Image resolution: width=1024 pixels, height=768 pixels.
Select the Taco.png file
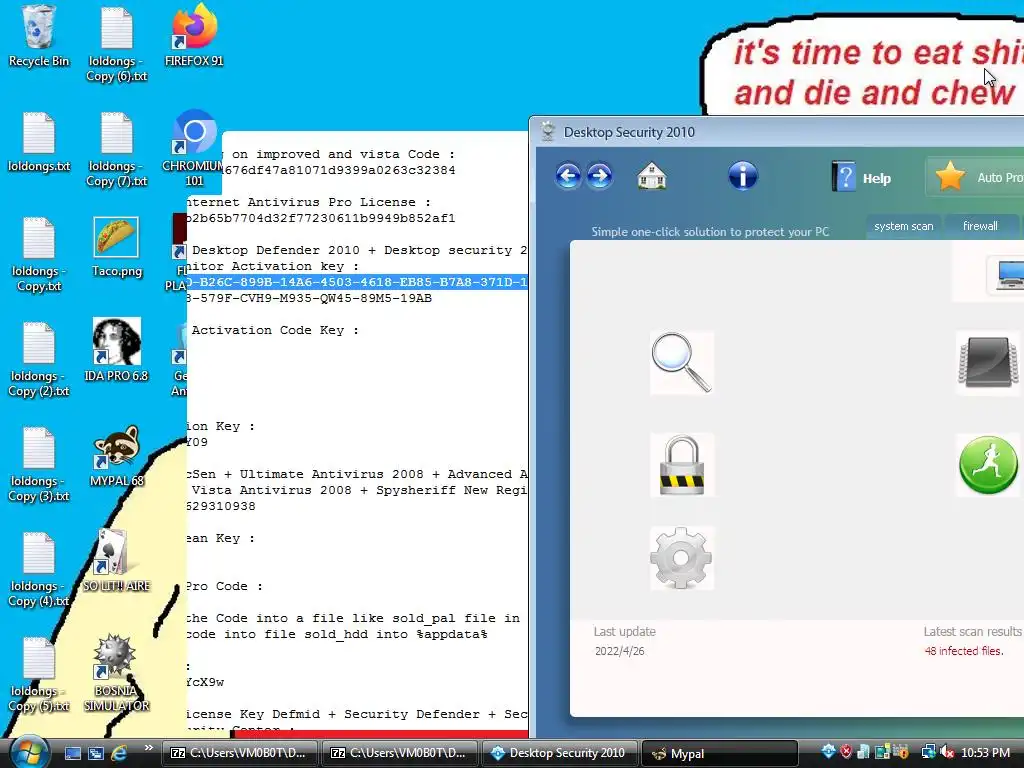116,248
